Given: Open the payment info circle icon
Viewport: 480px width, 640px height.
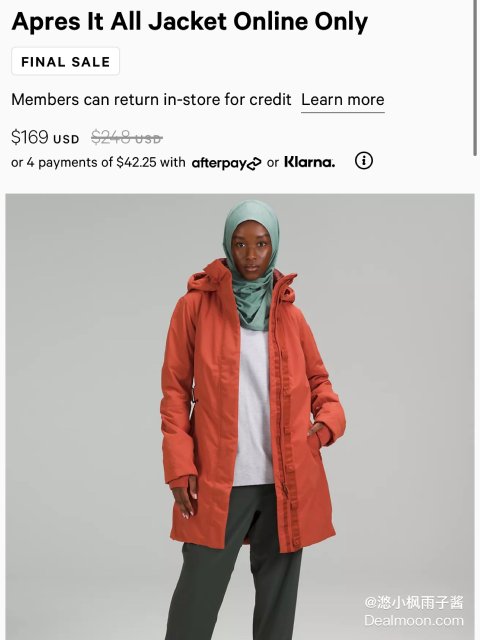Looking at the screenshot, I should 363,161.
